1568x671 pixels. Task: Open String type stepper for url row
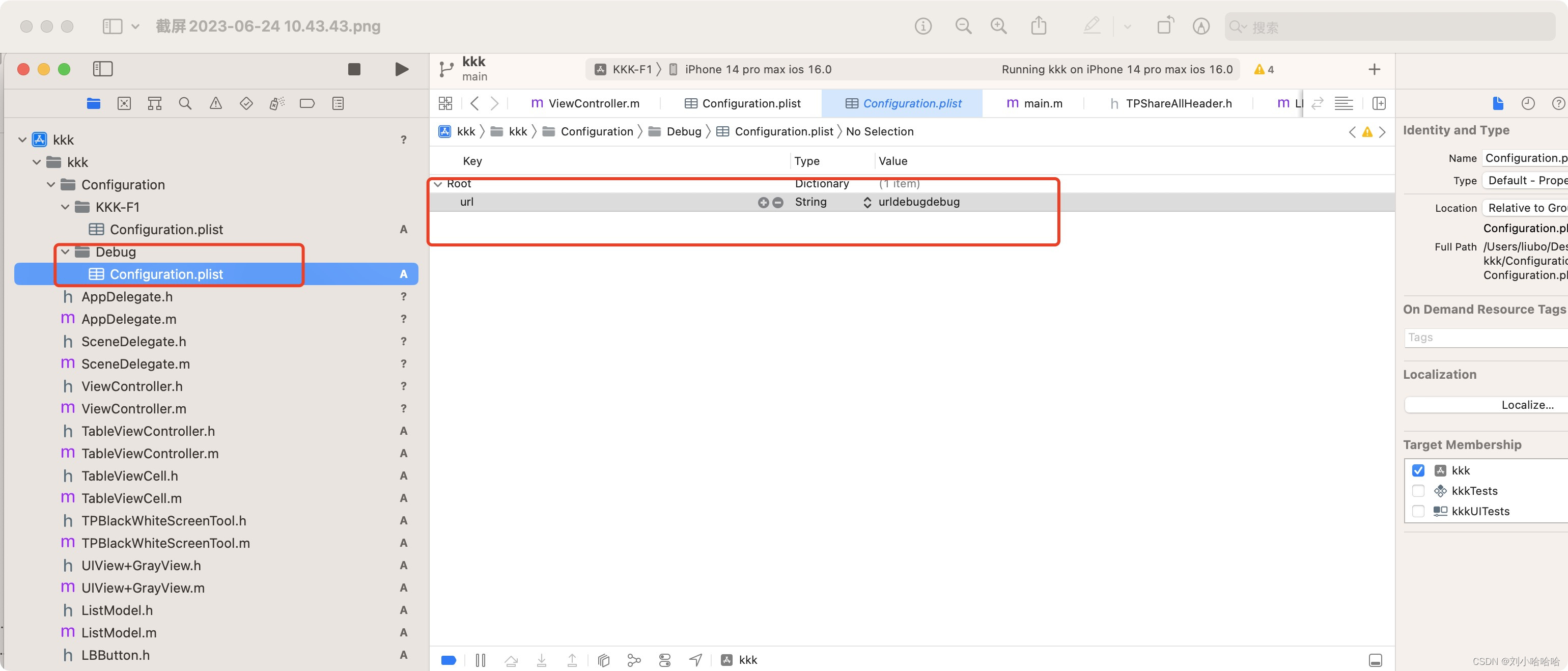click(x=867, y=202)
